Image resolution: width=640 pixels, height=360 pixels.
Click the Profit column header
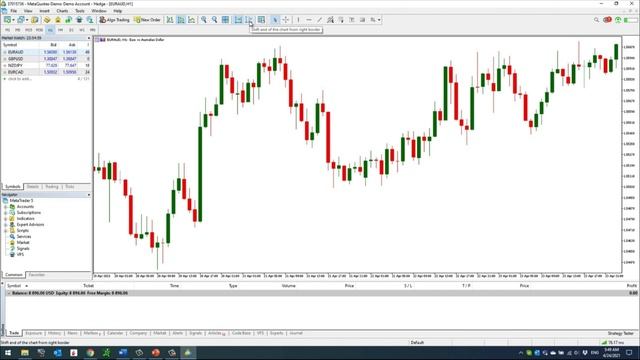631,286
